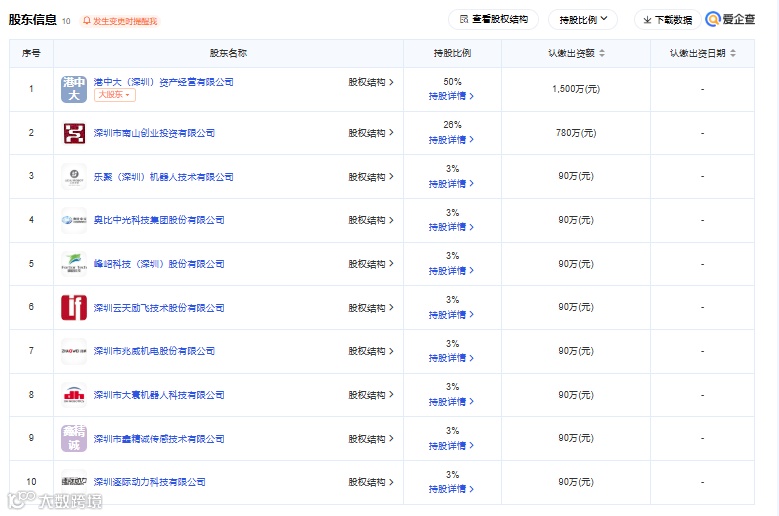
Task: Sort by 认缴出资日期 using sort arrows
Action: 733,53
